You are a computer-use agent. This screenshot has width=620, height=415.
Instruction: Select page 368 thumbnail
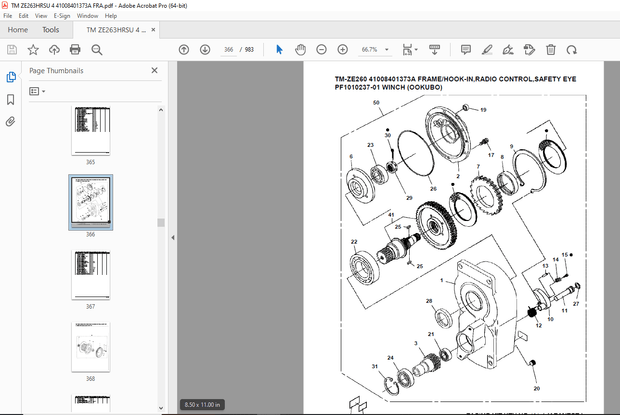pyautogui.click(x=91, y=347)
